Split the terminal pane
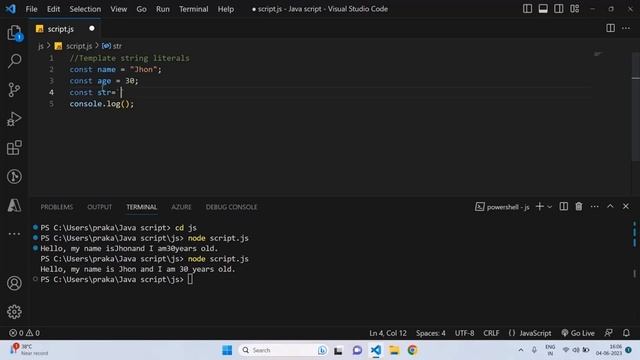Image resolution: width=640 pixels, height=360 pixels. tap(564, 207)
